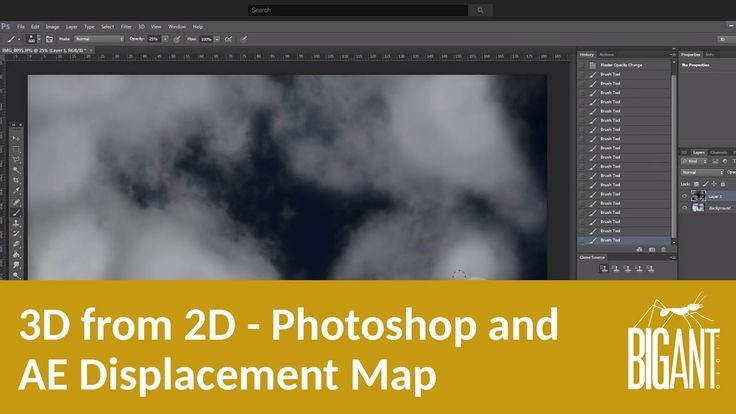
Task: Select the Rectangular Marquee tool
Action: click(x=16, y=149)
